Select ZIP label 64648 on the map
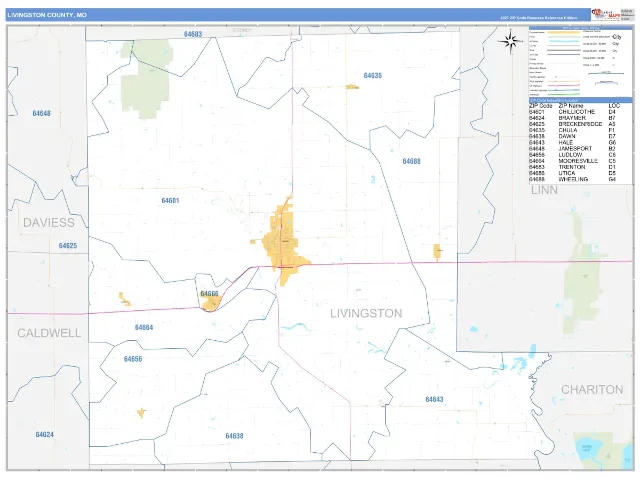 tap(42, 113)
